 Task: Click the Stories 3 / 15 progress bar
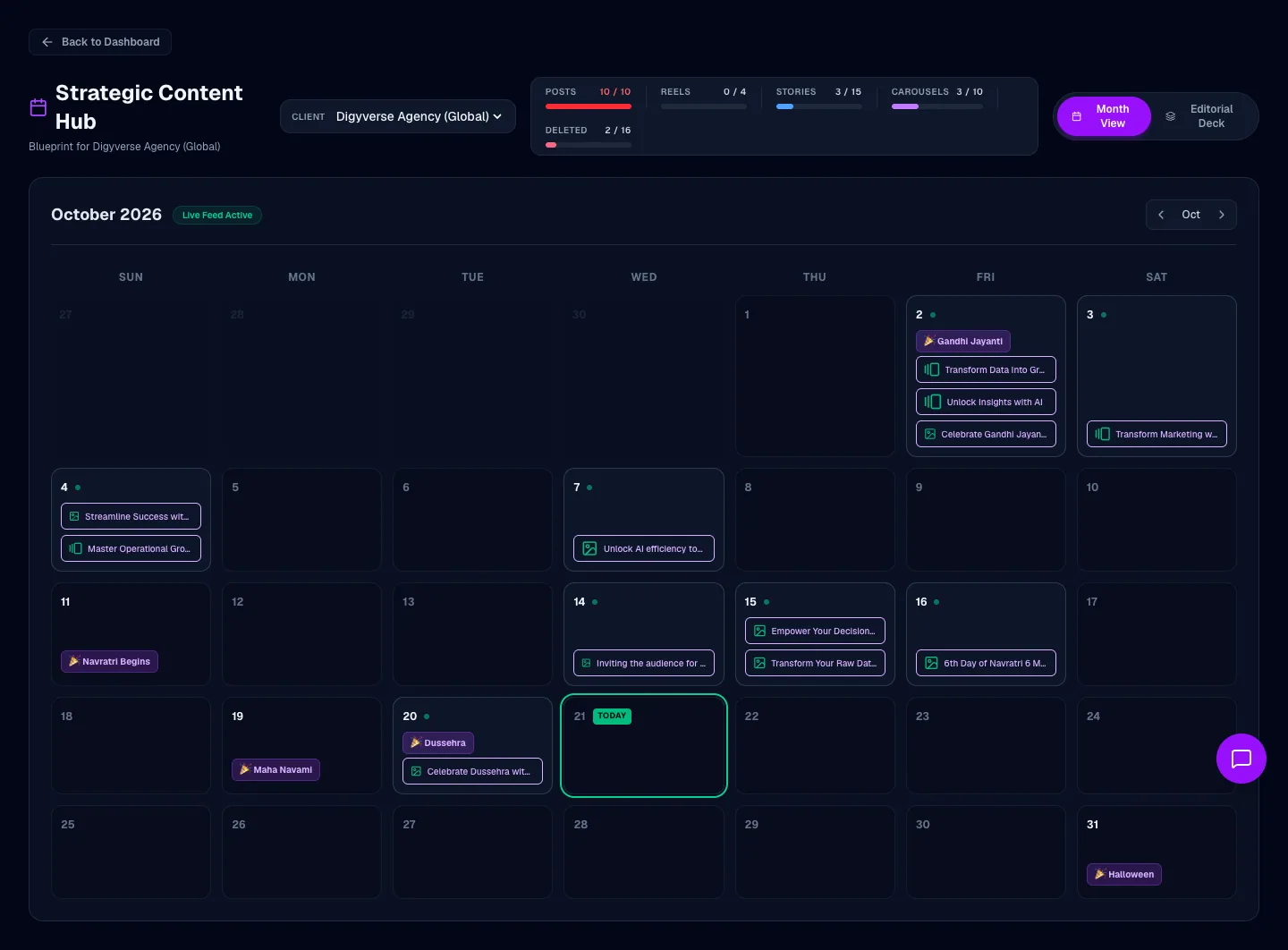point(819,106)
